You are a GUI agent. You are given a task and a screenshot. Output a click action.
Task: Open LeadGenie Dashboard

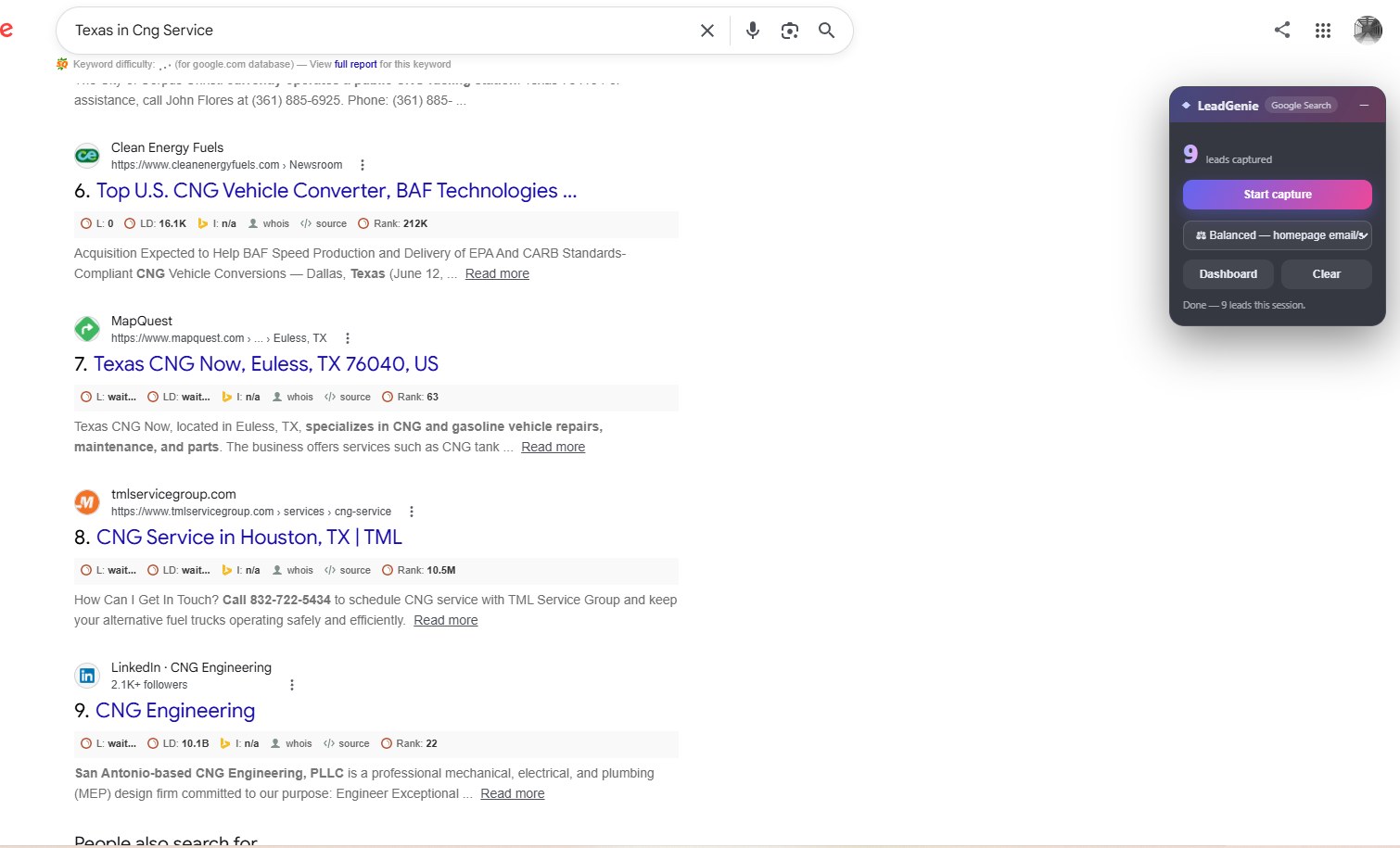click(1228, 274)
